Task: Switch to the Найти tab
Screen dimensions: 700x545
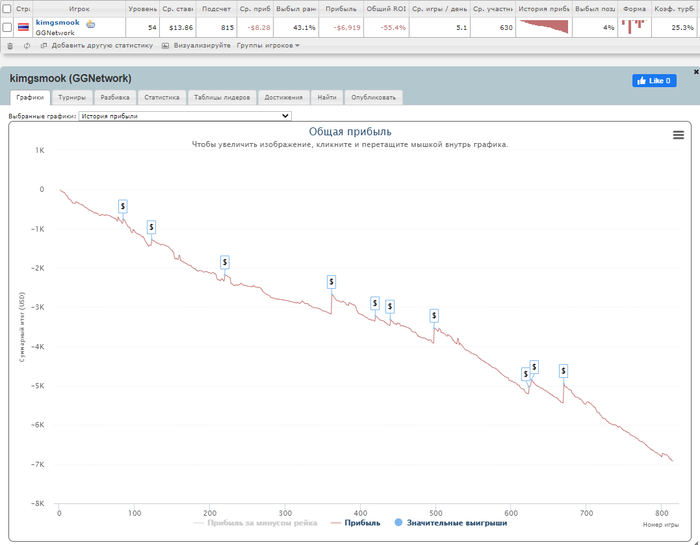Action: point(327,97)
